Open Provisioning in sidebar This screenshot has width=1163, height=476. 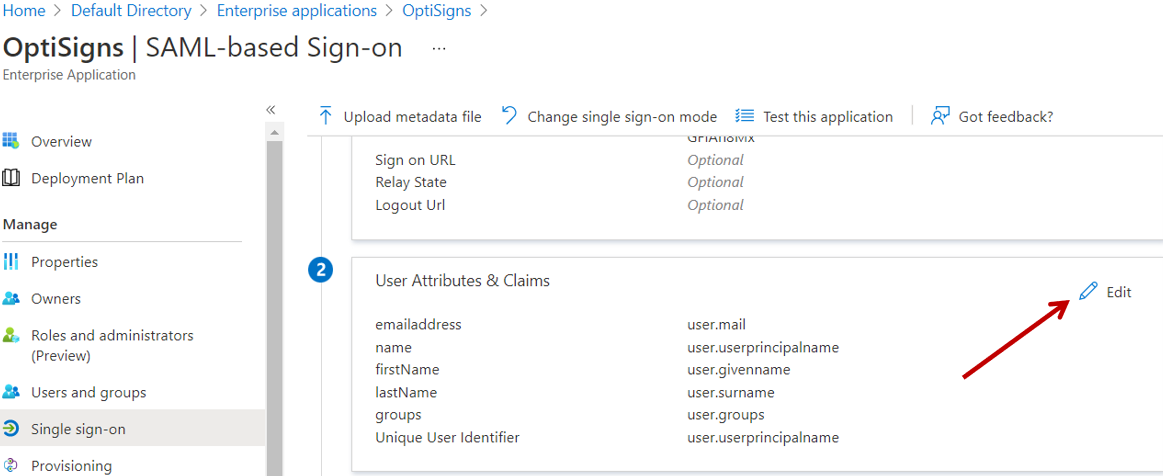click(x=72, y=466)
